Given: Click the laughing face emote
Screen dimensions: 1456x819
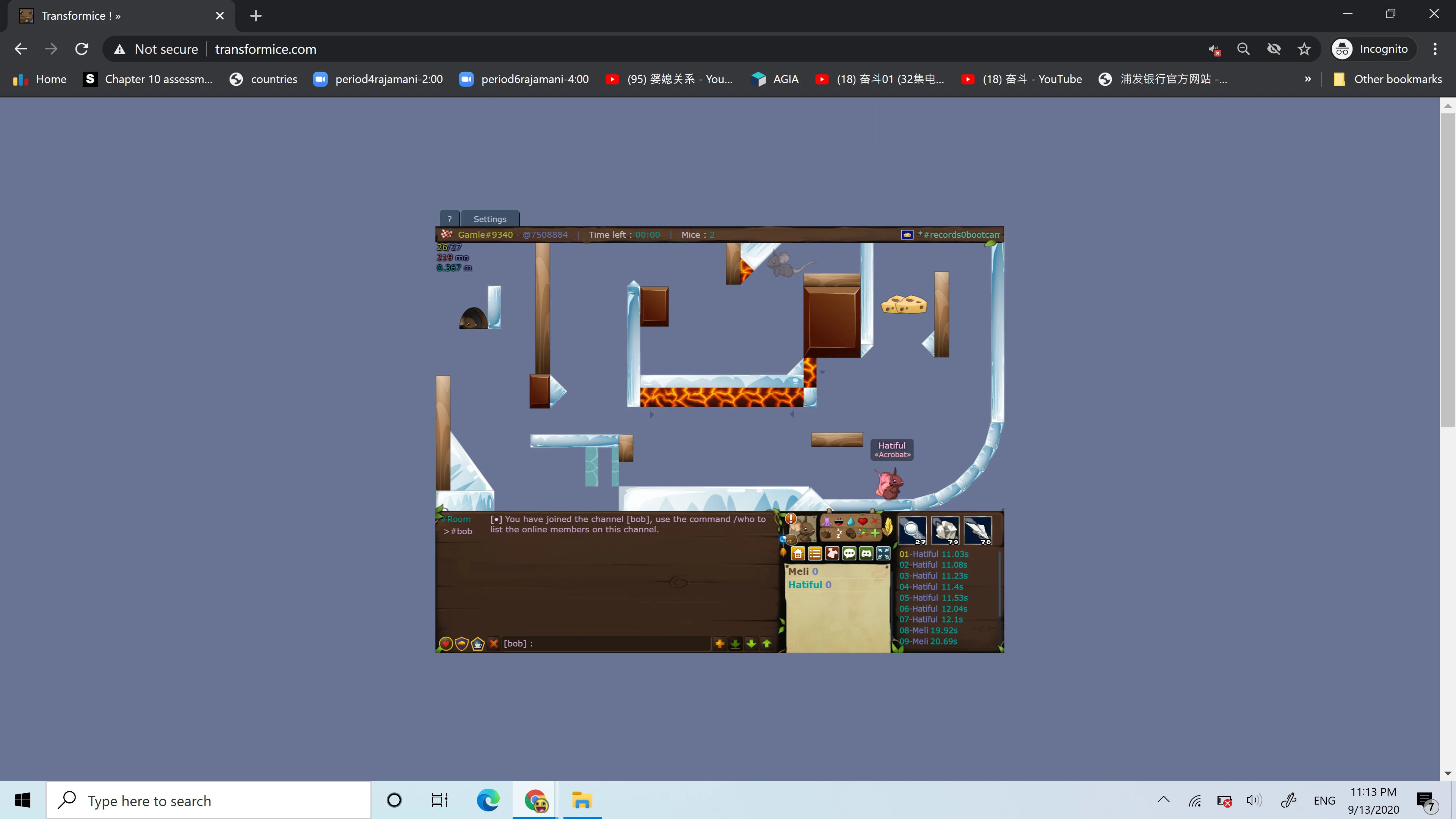Looking at the screenshot, I should 839,521.
